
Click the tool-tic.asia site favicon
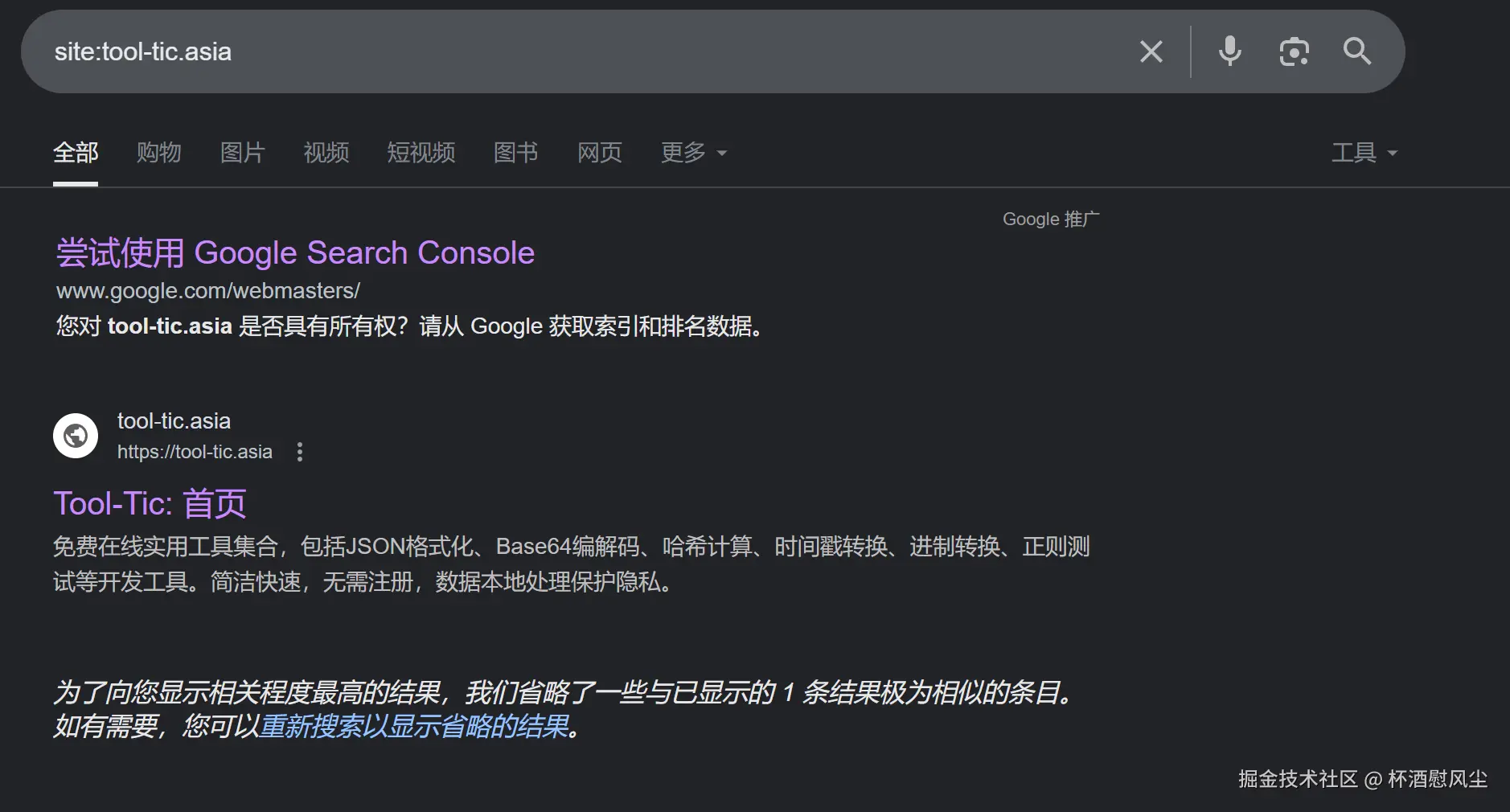[75, 435]
